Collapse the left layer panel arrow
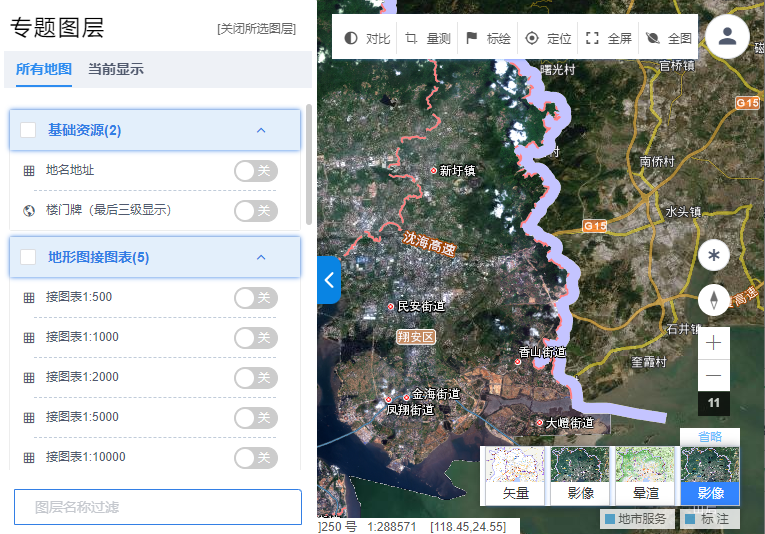 328,280
